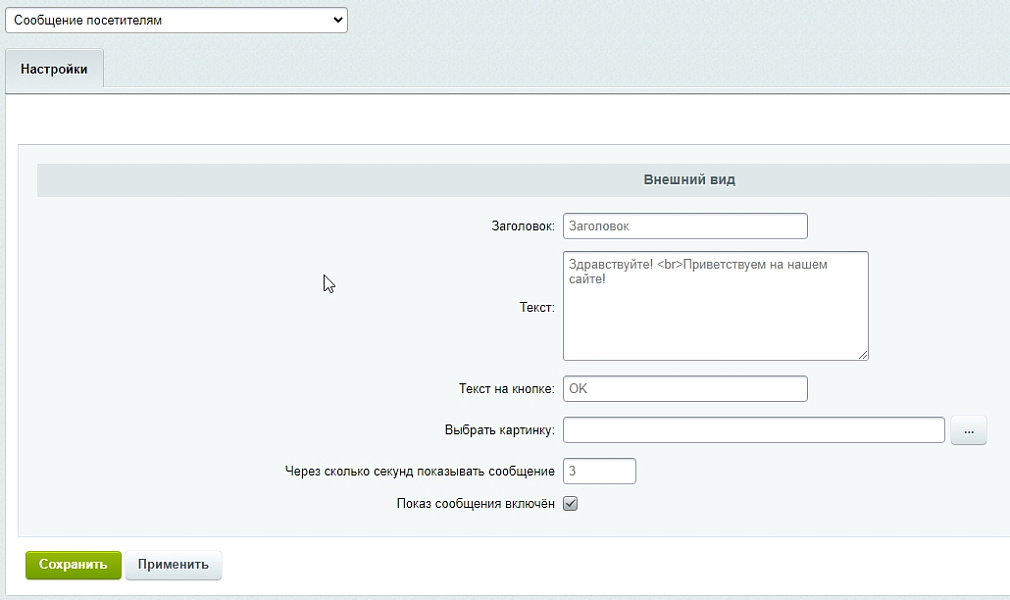This screenshot has height=600, width=1010.
Task: Focus the 'Выбрать картинку' file path field
Action: tap(754, 430)
